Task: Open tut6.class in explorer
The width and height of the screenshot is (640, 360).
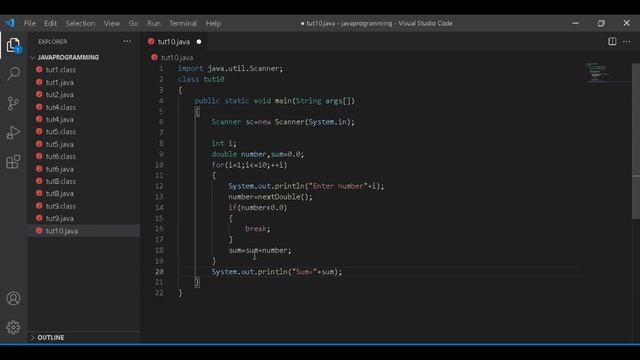Action: 61,156
